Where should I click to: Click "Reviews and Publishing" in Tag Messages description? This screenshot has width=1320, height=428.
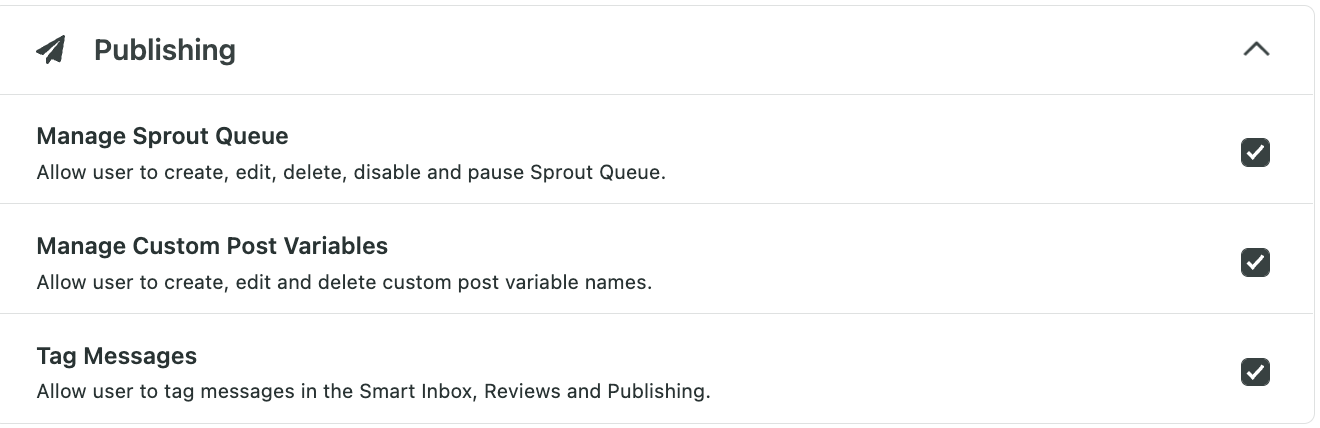(595, 391)
